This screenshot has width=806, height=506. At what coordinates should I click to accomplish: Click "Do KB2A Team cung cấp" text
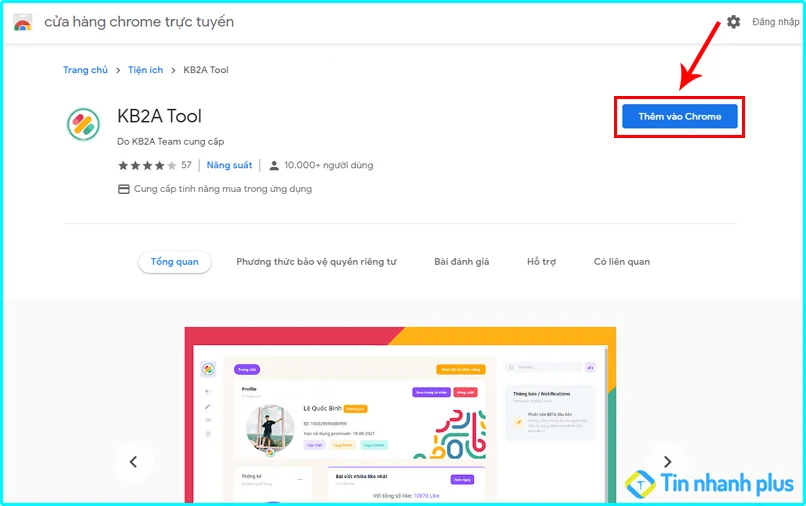tap(171, 141)
